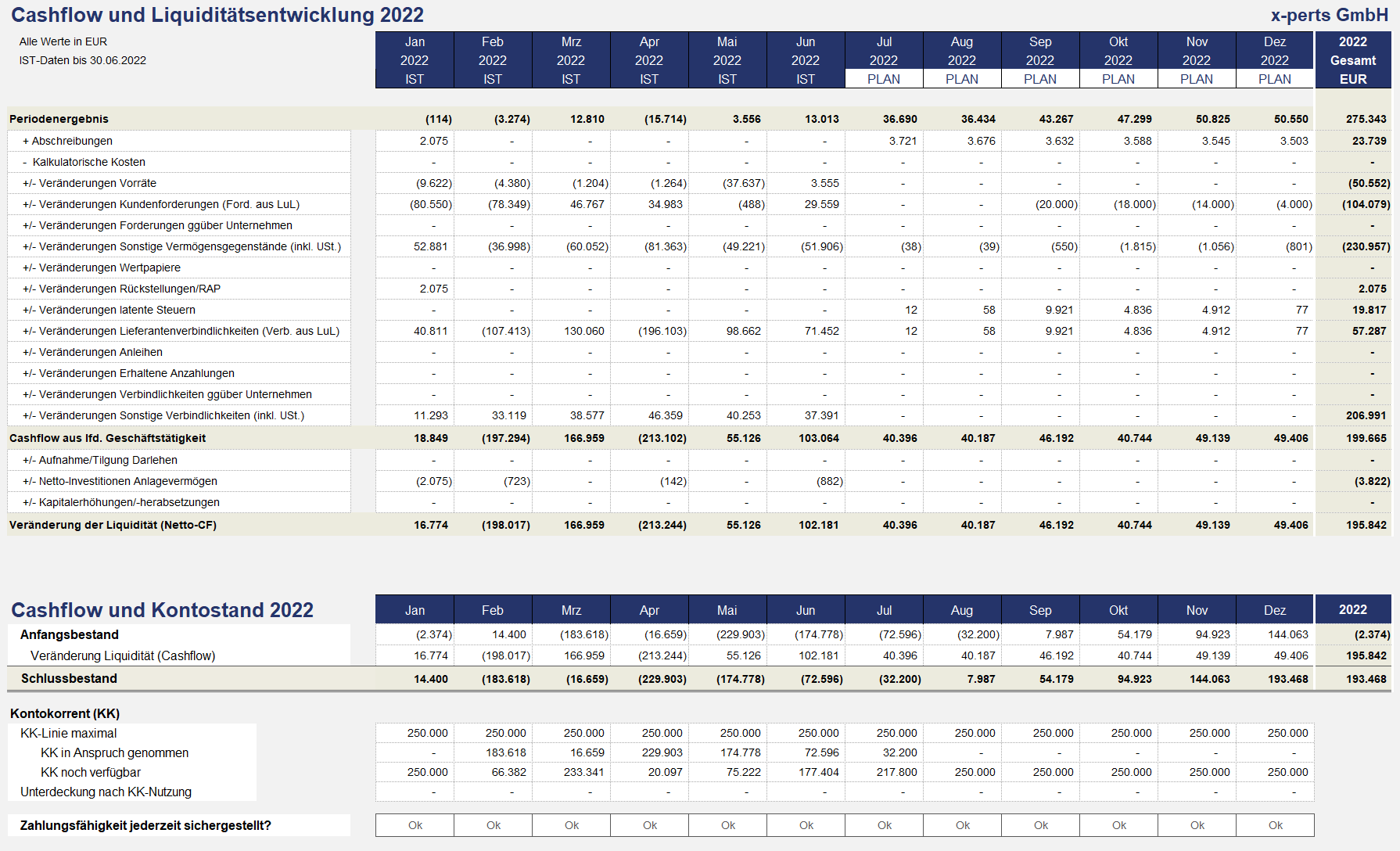
Task: Select Netto-Investitionen Anlagevermögen label
Action: 120,481
